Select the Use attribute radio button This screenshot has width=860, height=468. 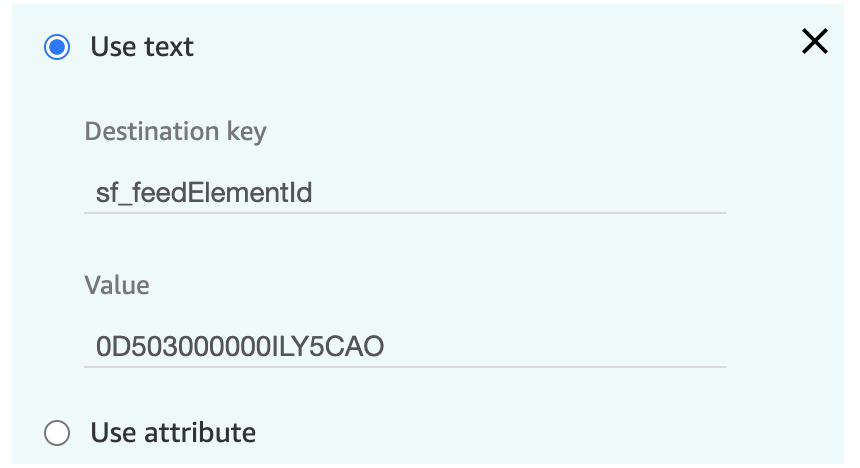pos(57,433)
